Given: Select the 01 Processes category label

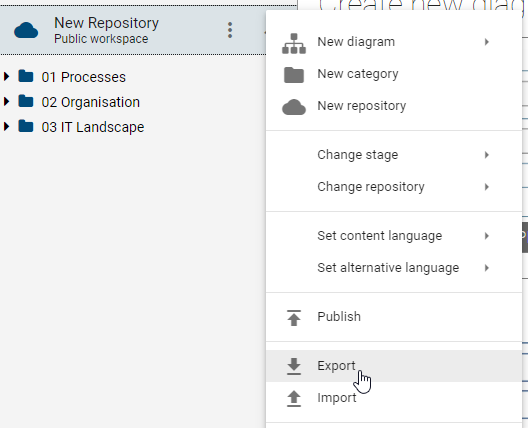Looking at the screenshot, I should tap(84, 77).
